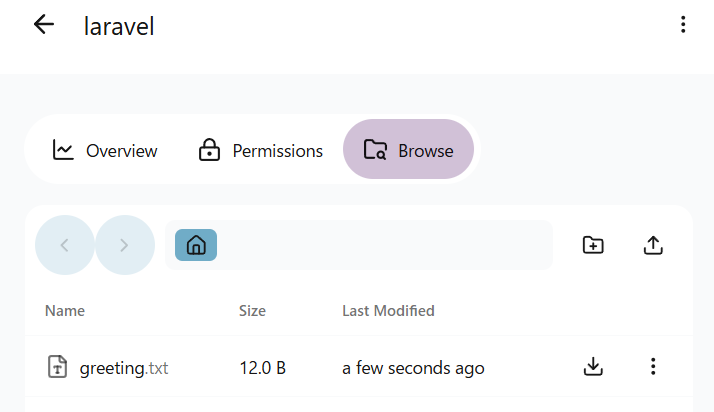Viewport: 714px width, 412px height.
Task: Switch to the Overview tab
Action: pyautogui.click(x=105, y=151)
